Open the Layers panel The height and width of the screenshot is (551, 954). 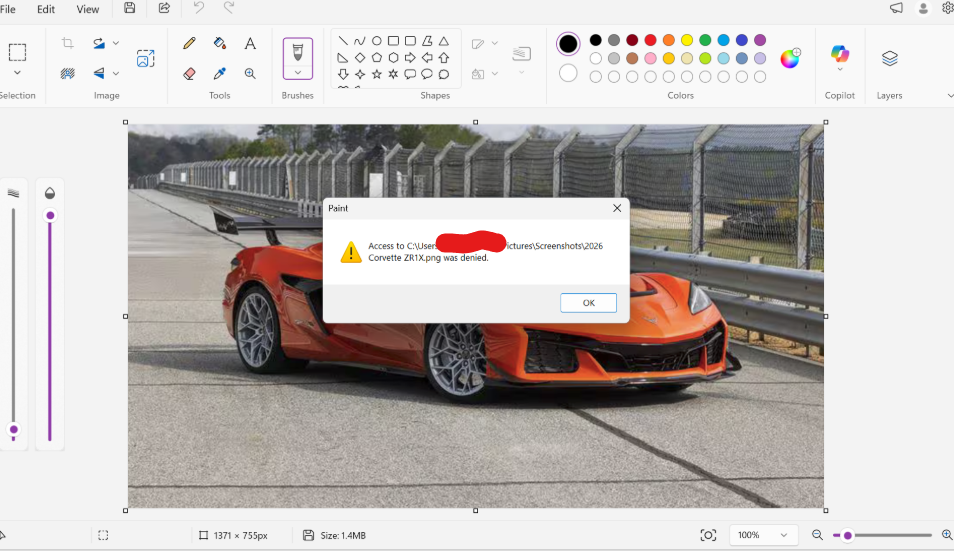coord(890,58)
